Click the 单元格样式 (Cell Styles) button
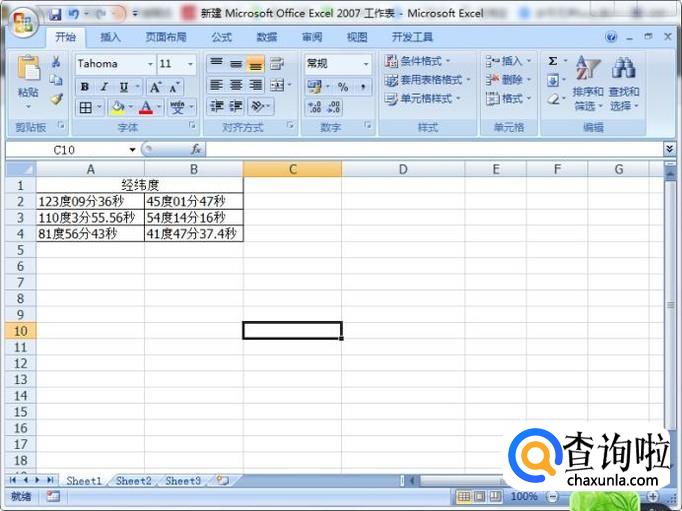 click(423, 99)
